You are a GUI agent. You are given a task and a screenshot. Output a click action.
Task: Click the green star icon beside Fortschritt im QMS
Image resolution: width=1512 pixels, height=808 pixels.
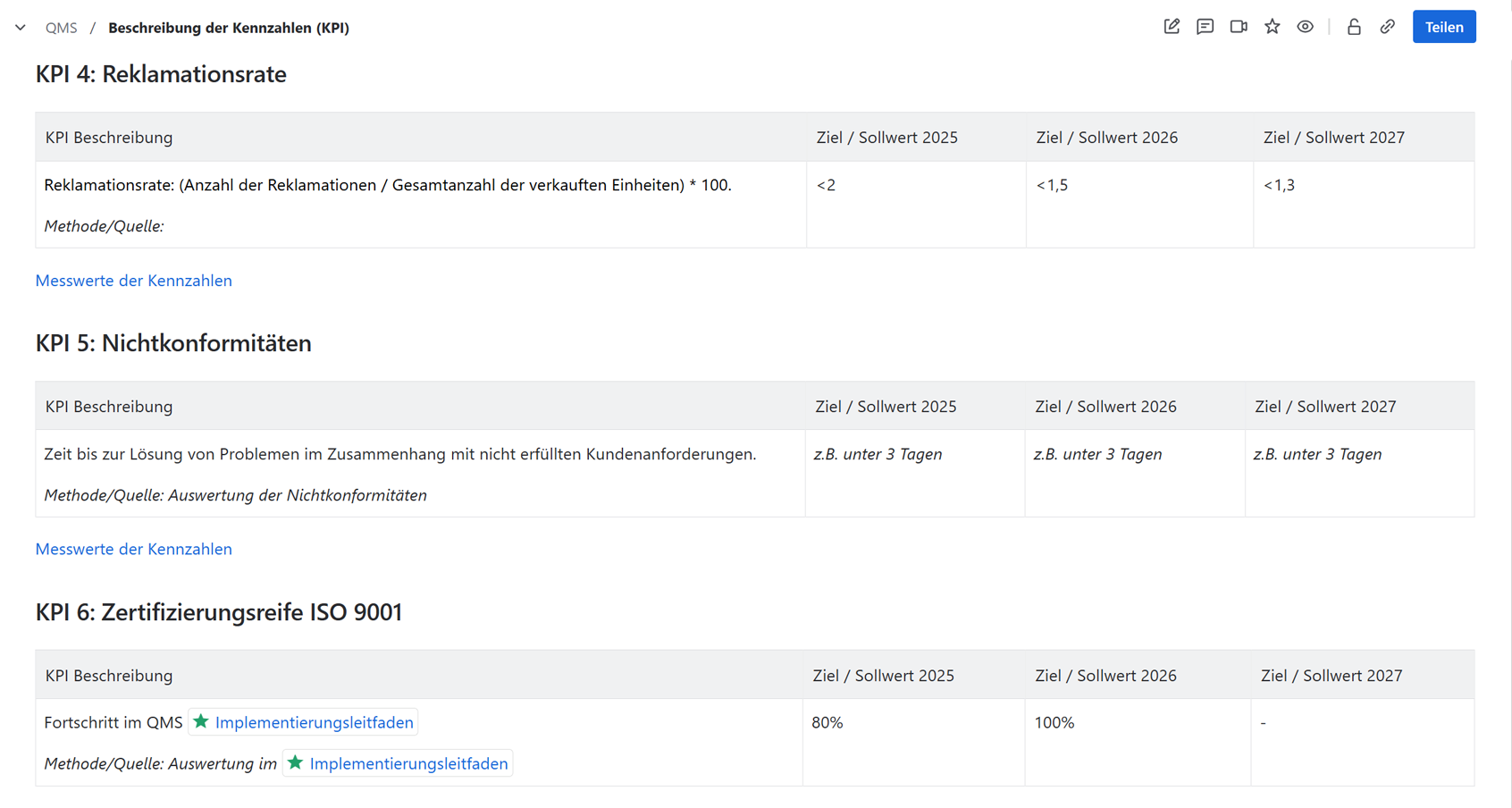tap(201, 721)
